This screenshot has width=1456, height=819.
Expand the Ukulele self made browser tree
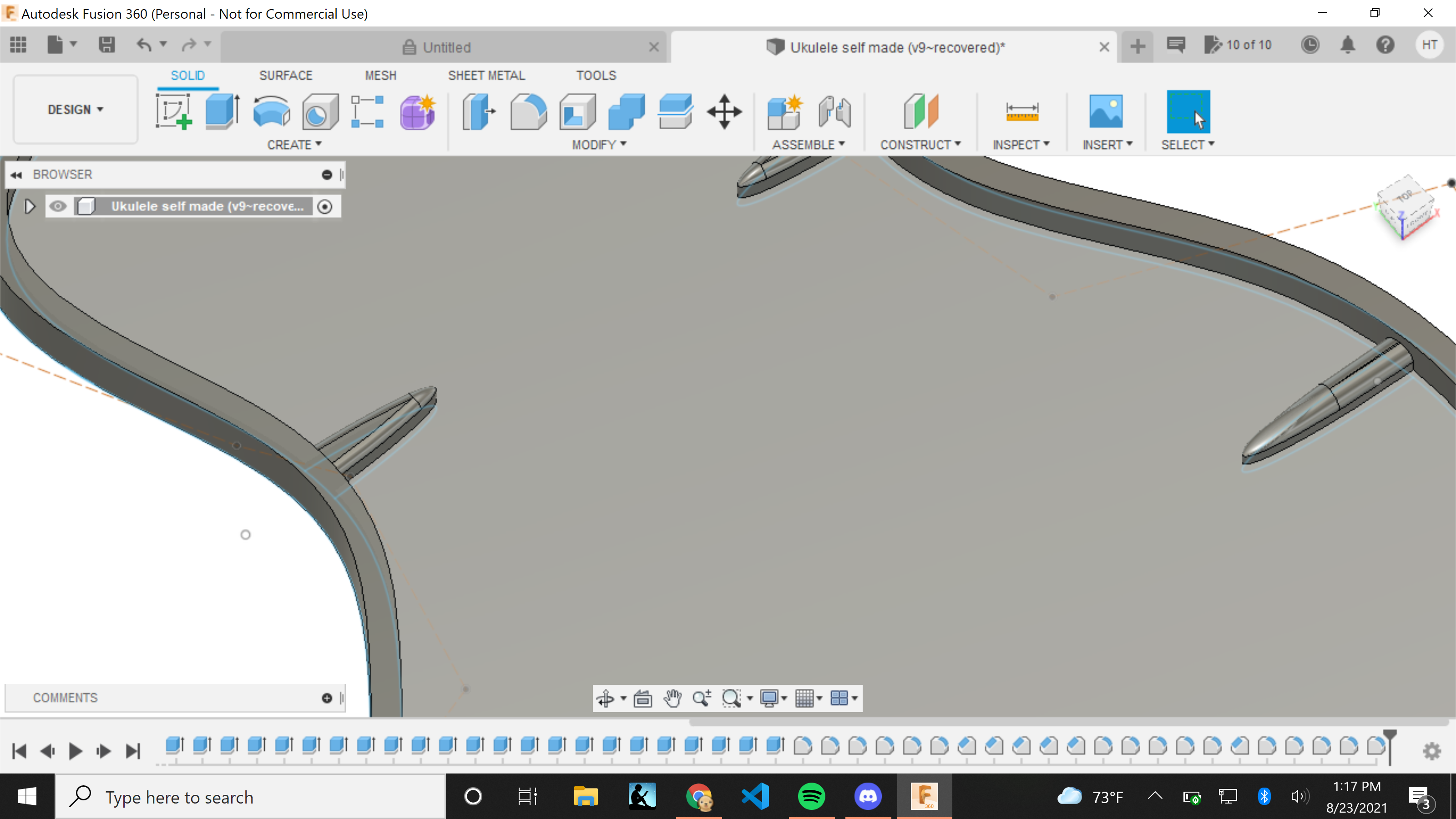pyautogui.click(x=30, y=206)
